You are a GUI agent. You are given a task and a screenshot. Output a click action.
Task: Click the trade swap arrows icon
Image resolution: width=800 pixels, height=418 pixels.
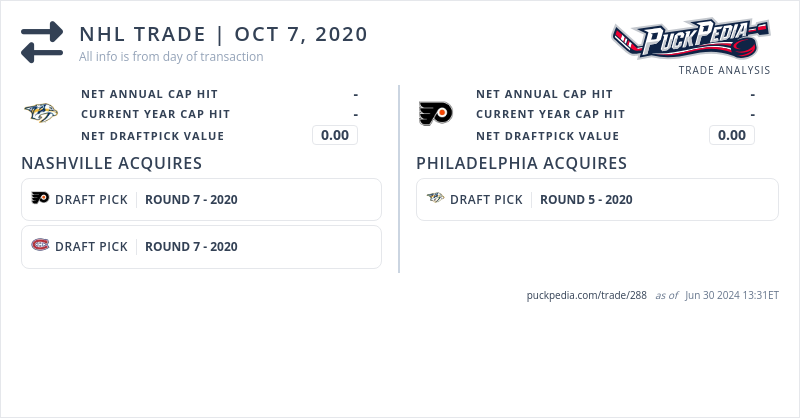coord(42,42)
